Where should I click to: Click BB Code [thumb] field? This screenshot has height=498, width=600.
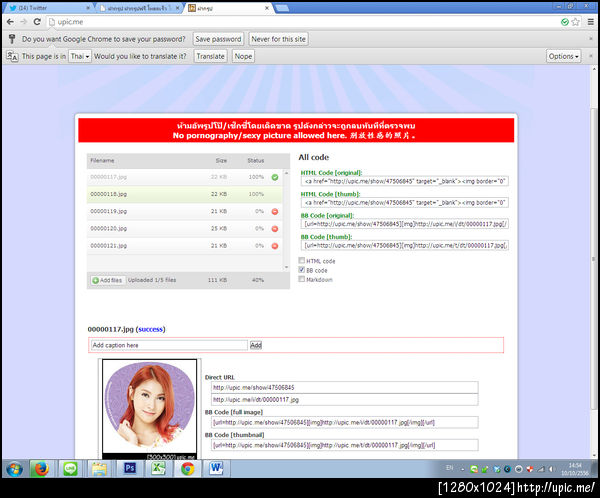click(404, 245)
